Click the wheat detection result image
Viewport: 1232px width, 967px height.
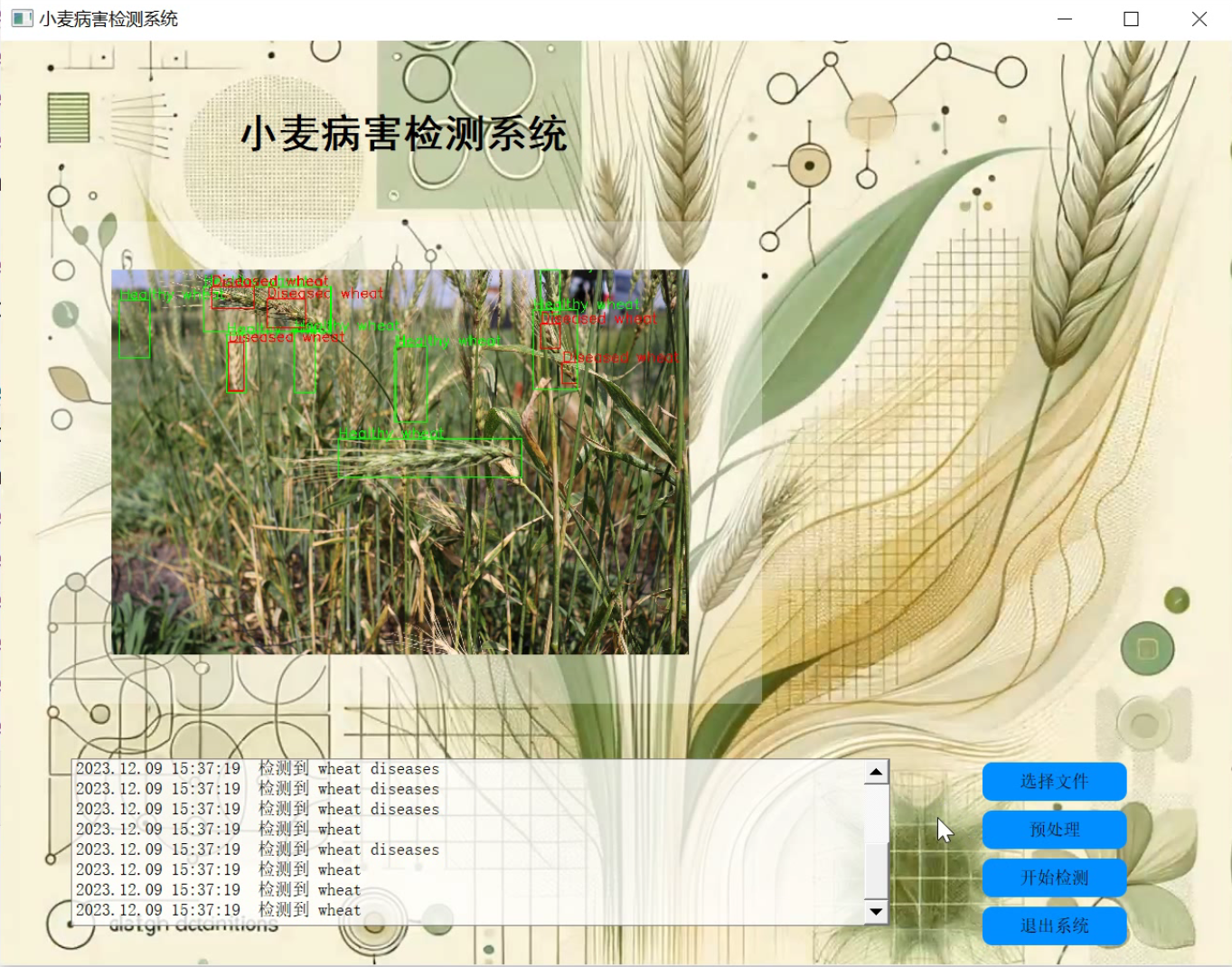pos(400,462)
